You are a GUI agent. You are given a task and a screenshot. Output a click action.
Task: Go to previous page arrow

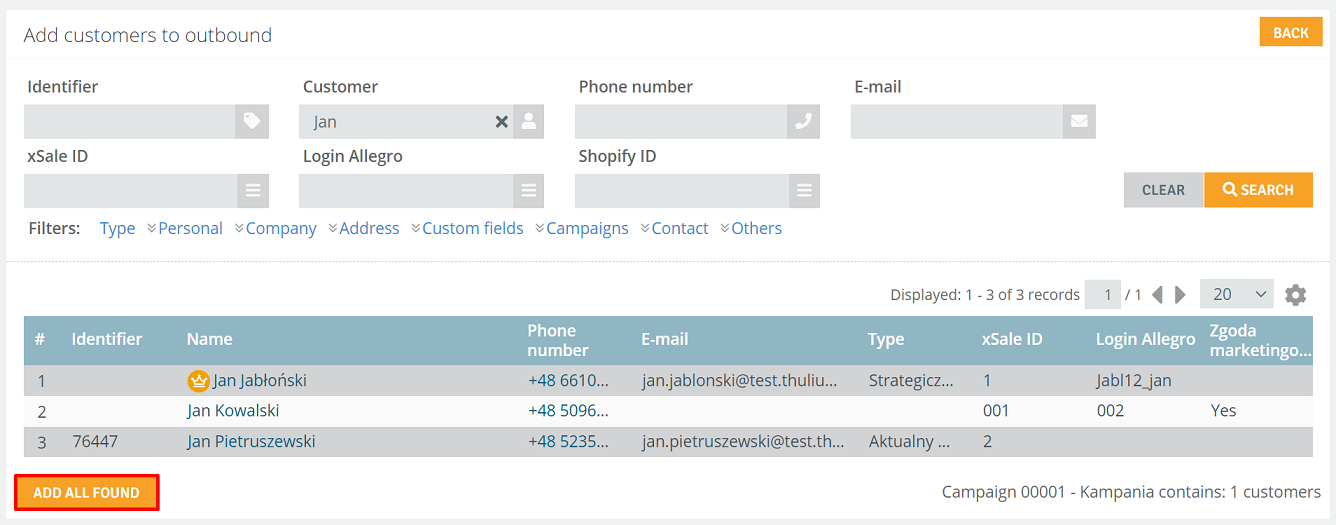pos(1157,295)
